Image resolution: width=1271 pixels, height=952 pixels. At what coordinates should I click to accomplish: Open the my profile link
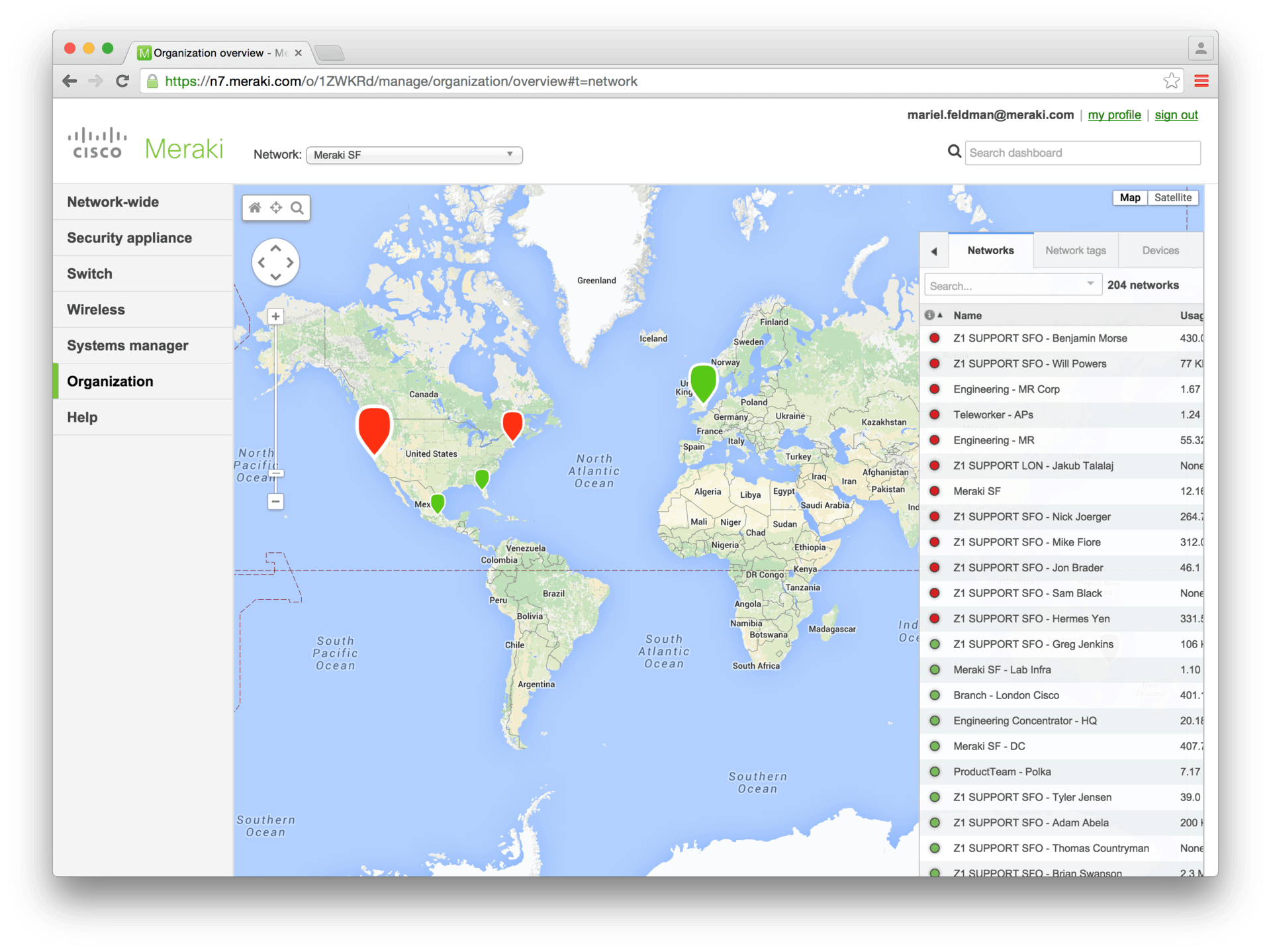[x=1114, y=115]
